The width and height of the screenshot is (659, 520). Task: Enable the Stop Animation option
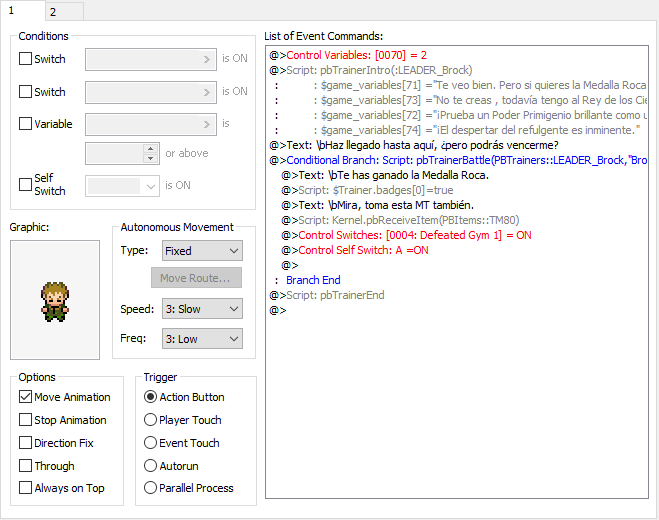[26, 420]
